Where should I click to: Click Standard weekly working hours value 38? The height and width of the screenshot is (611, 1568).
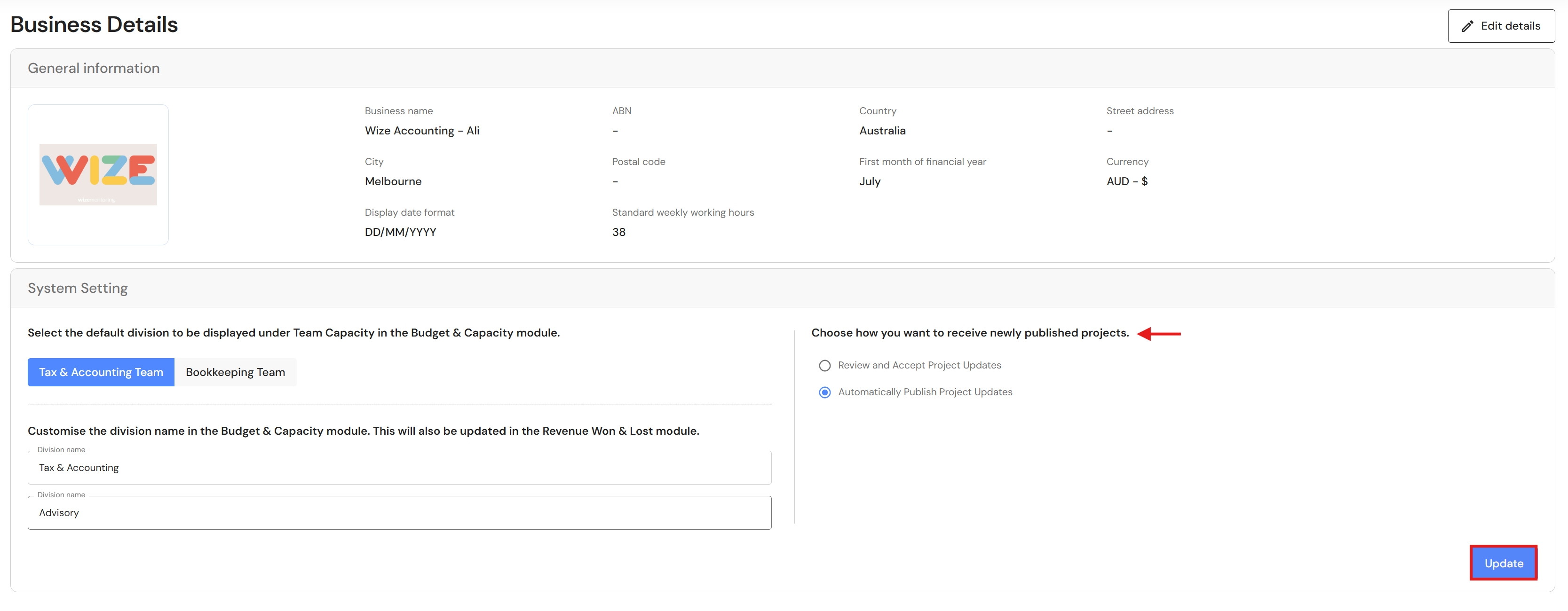(x=618, y=233)
